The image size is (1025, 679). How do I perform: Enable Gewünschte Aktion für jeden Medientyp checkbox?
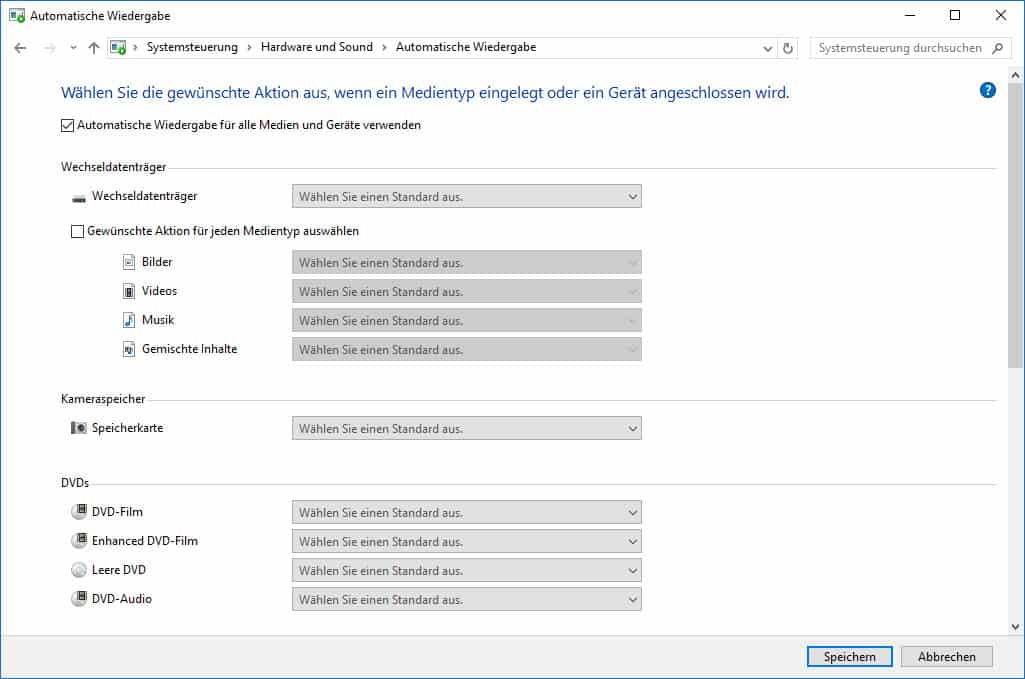tap(78, 231)
